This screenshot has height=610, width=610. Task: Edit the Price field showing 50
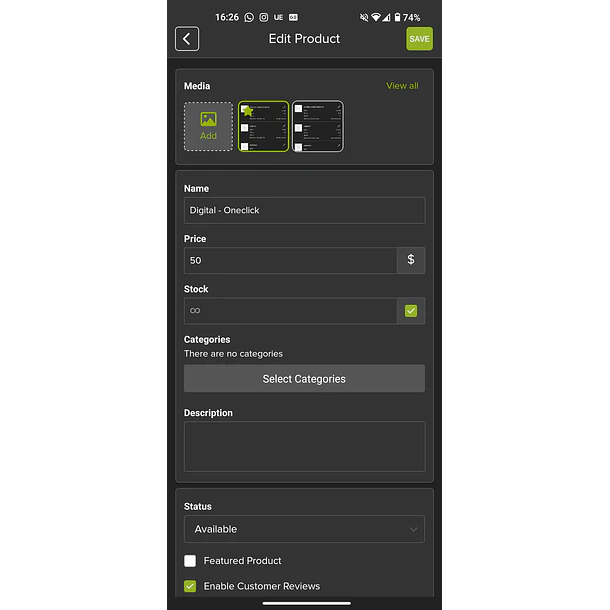(x=290, y=260)
